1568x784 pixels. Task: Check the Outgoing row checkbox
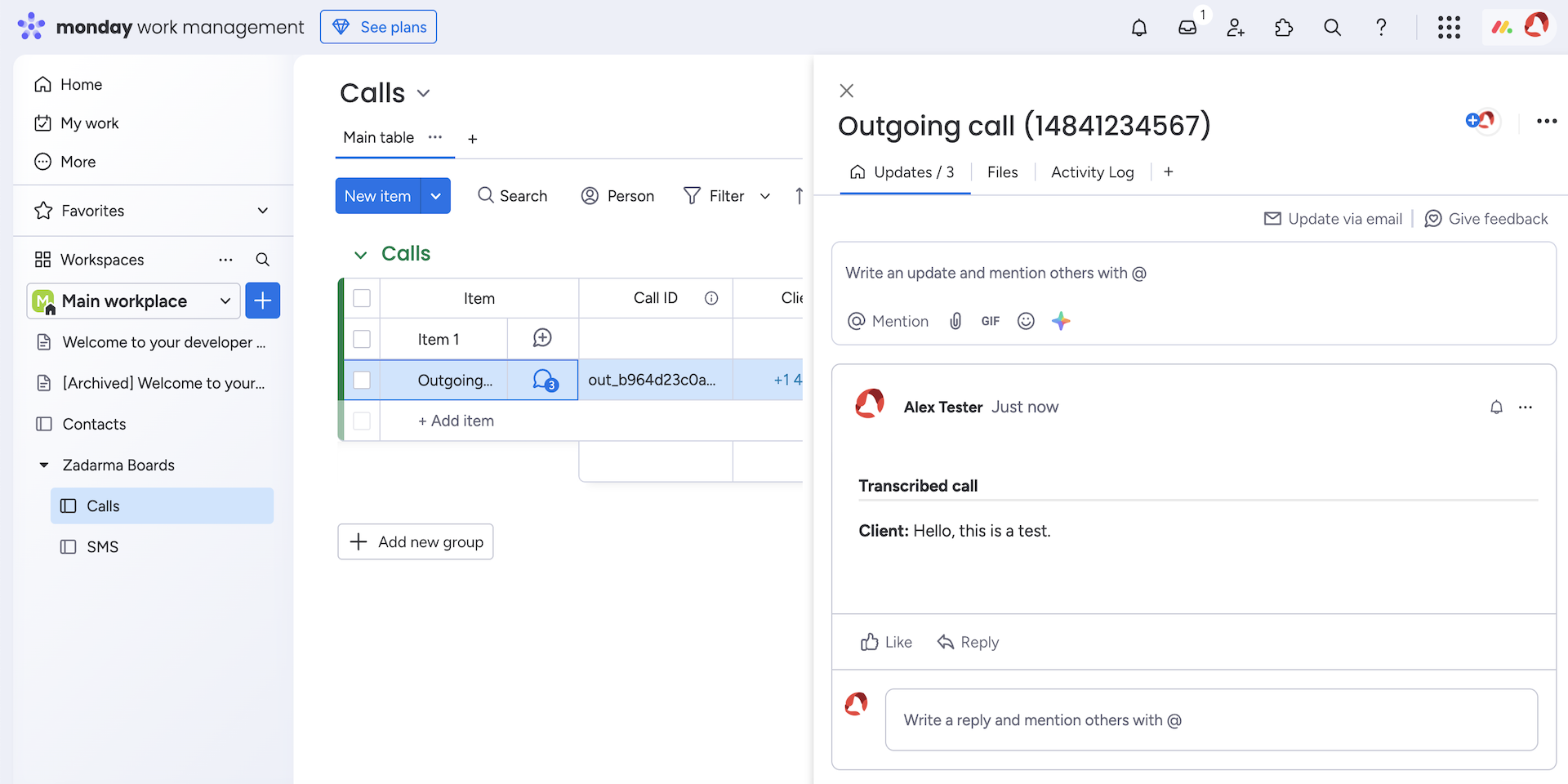(x=362, y=380)
